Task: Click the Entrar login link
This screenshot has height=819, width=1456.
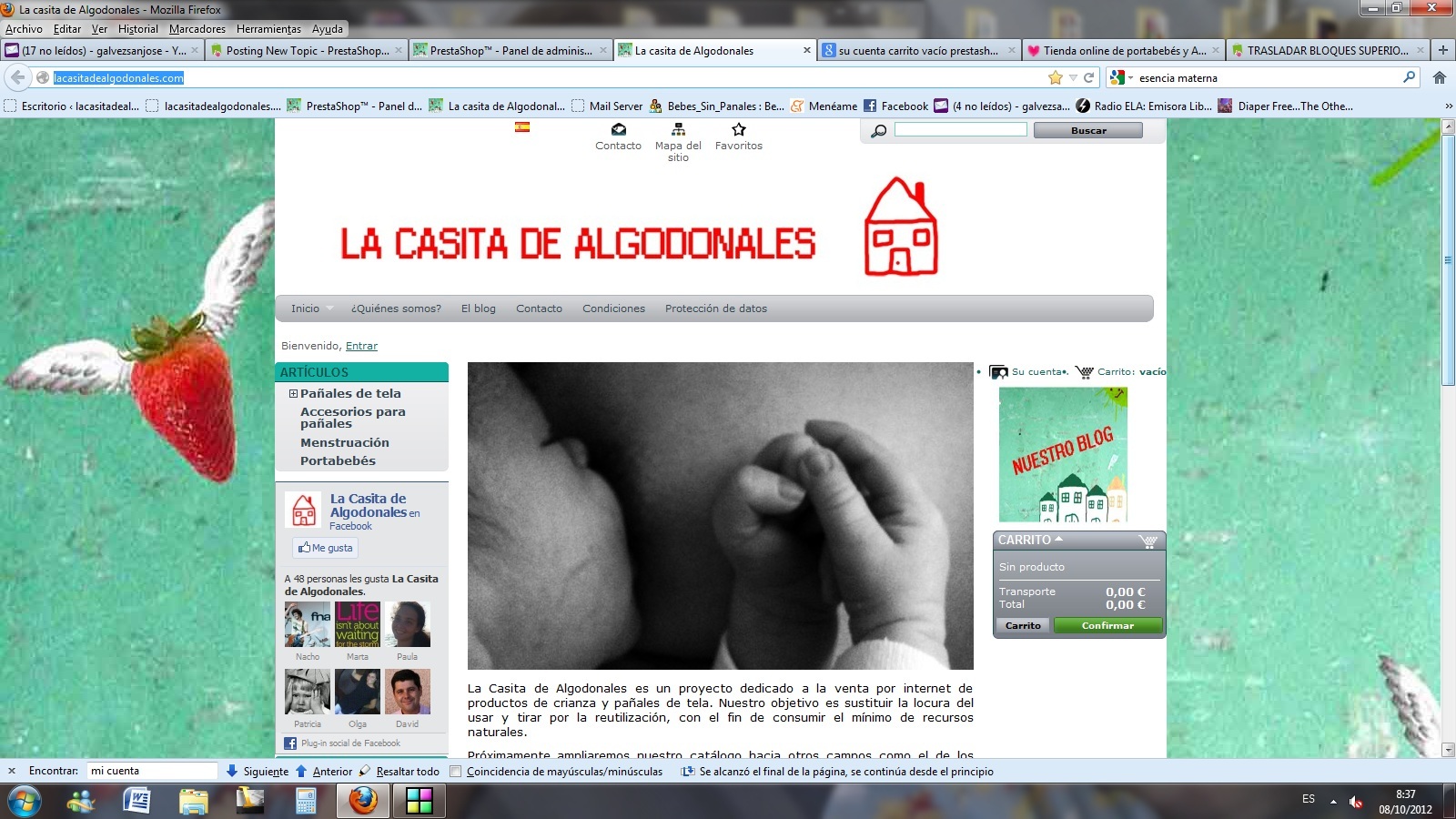Action: [x=361, y=346]
